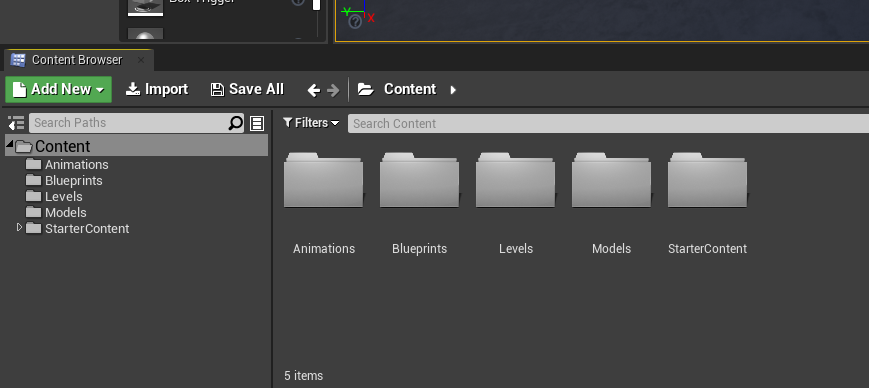Click the viewport help question icon
Image resolution: width=869 pixels, height=388 pixels.
[x=355, y=22]
